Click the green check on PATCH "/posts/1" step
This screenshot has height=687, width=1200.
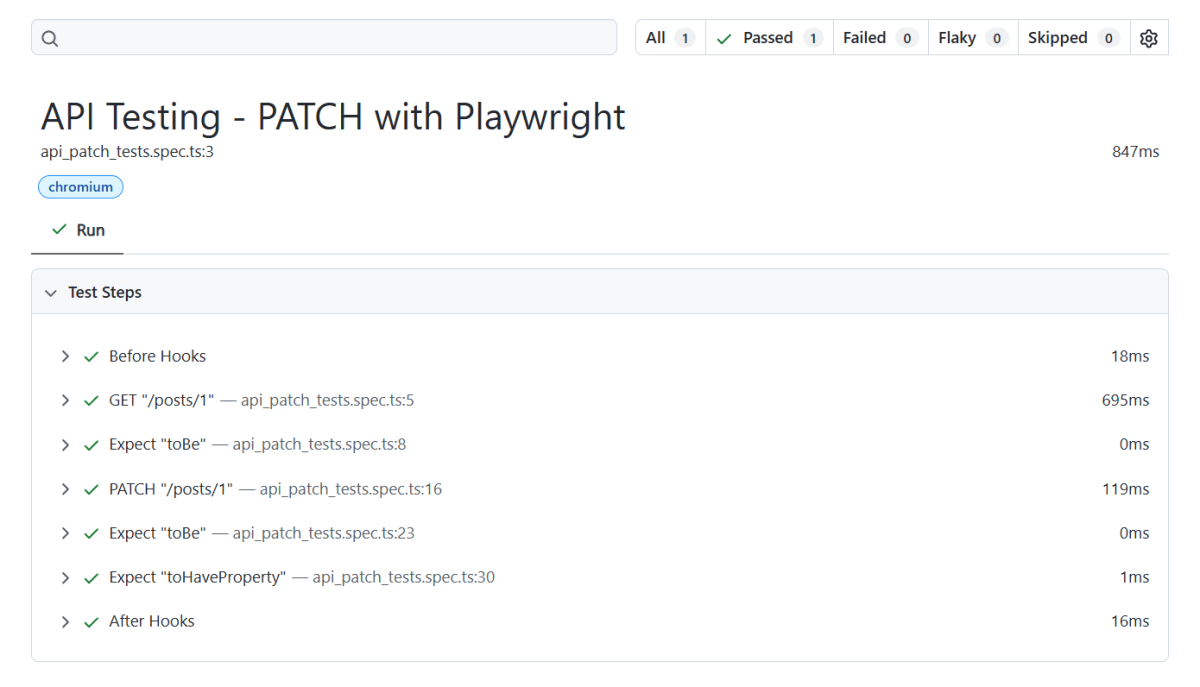click(x=91, y=489)
